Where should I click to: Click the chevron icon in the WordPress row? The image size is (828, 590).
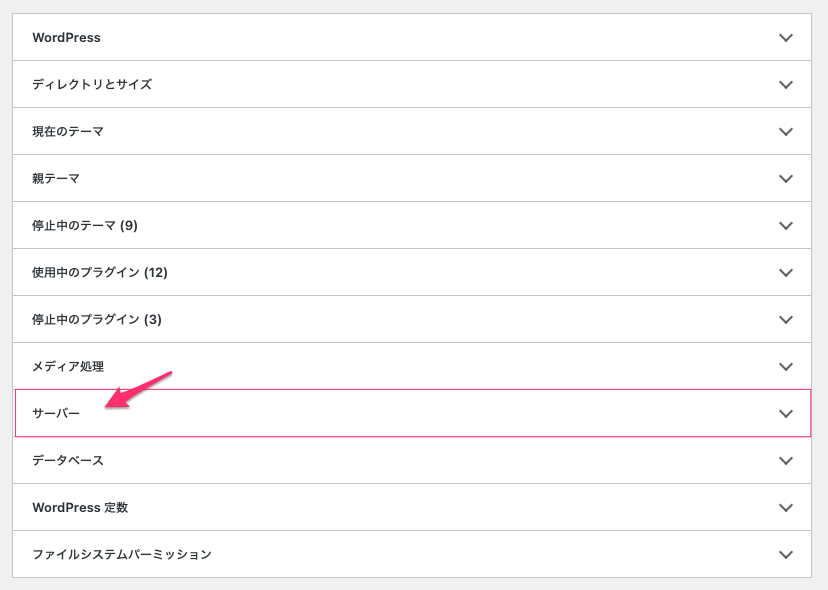point(786,38)
